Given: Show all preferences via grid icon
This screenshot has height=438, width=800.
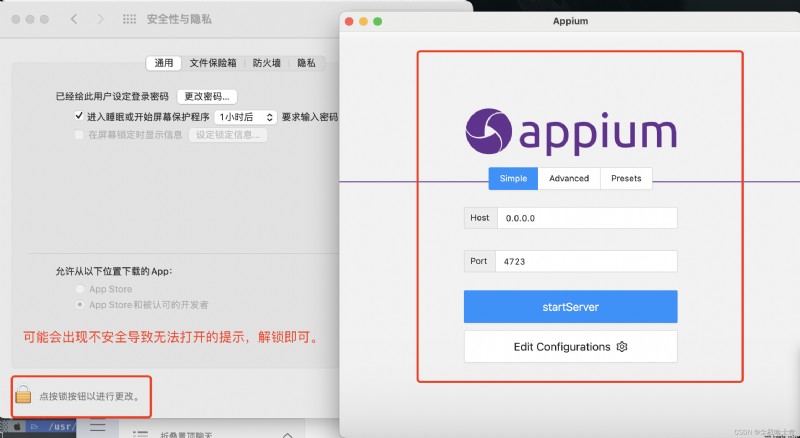Looking at the screenshot, I should (129, 19).
